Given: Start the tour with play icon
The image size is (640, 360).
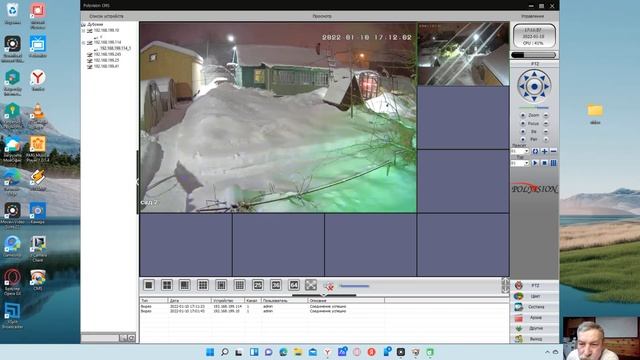Looking at the screenshot, I should (x=535, y=163).
